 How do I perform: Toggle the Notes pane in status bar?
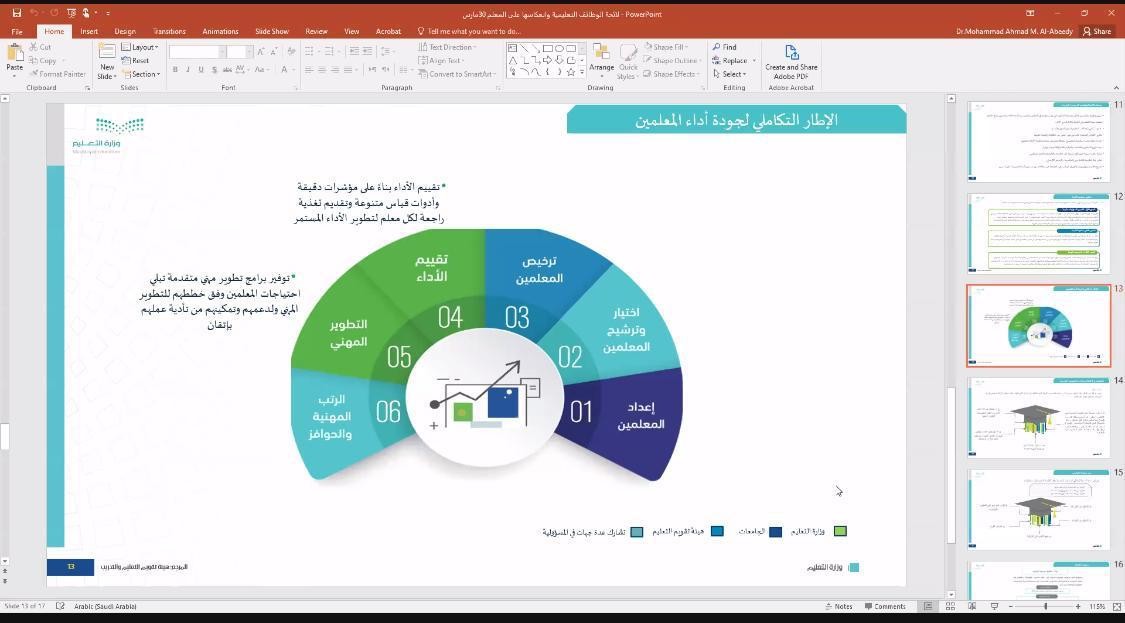click(x=838, y=606)
